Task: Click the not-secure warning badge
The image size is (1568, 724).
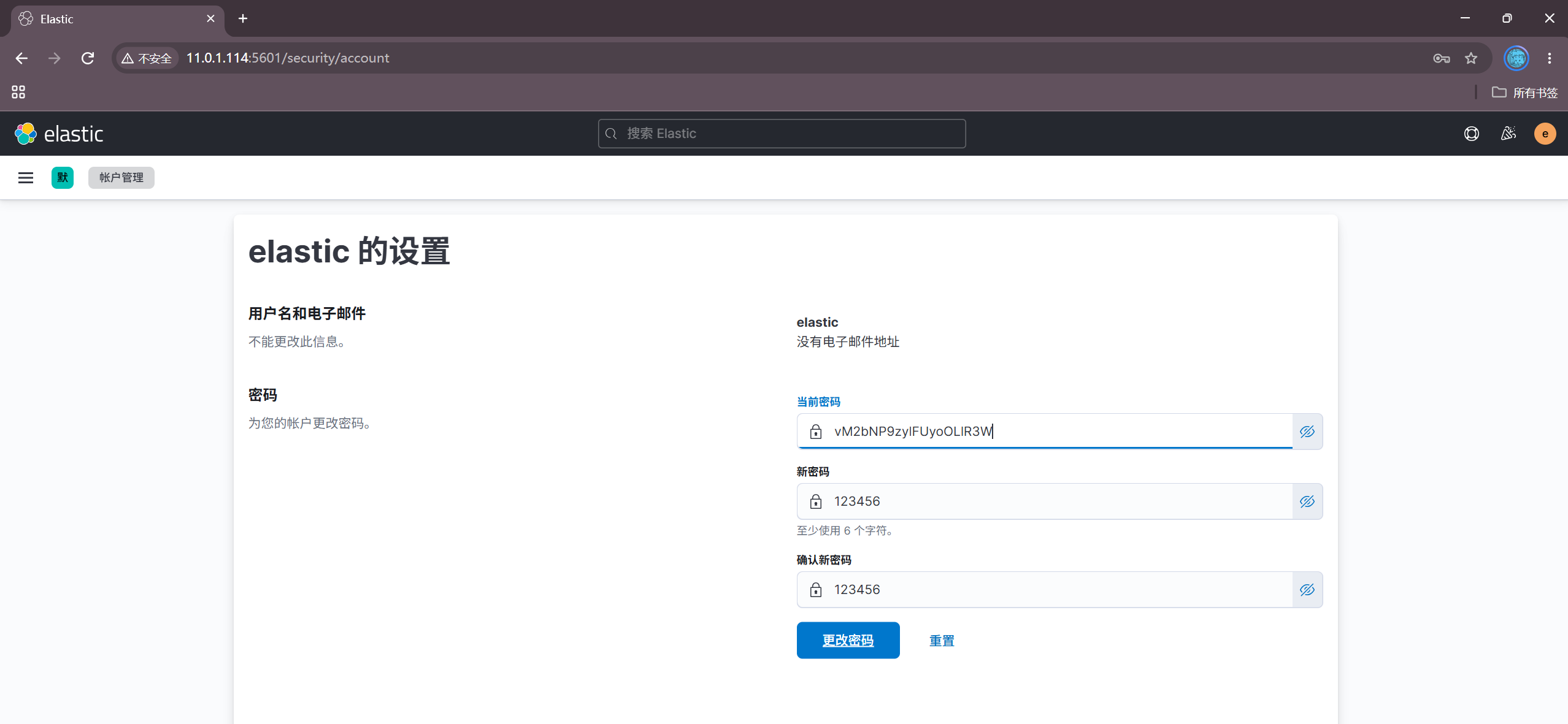Action: (x=147, y=58)
